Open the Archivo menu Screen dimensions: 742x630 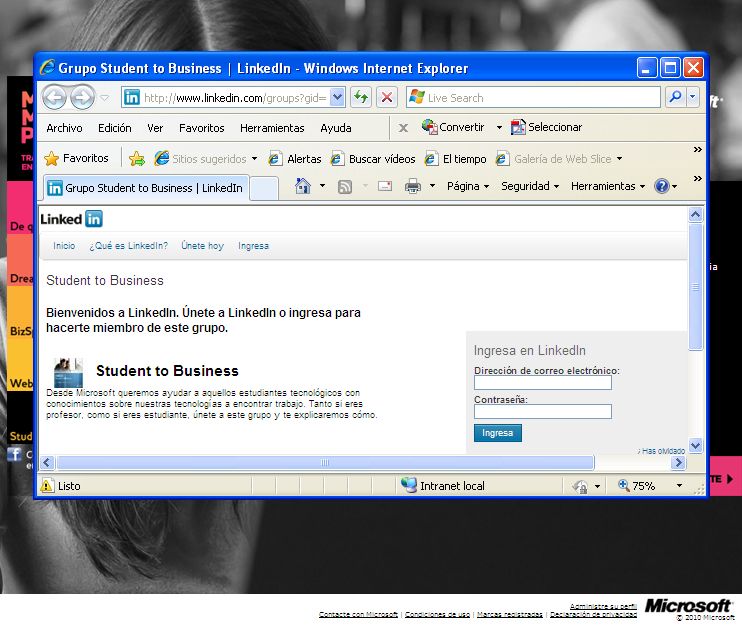[64, 128]
